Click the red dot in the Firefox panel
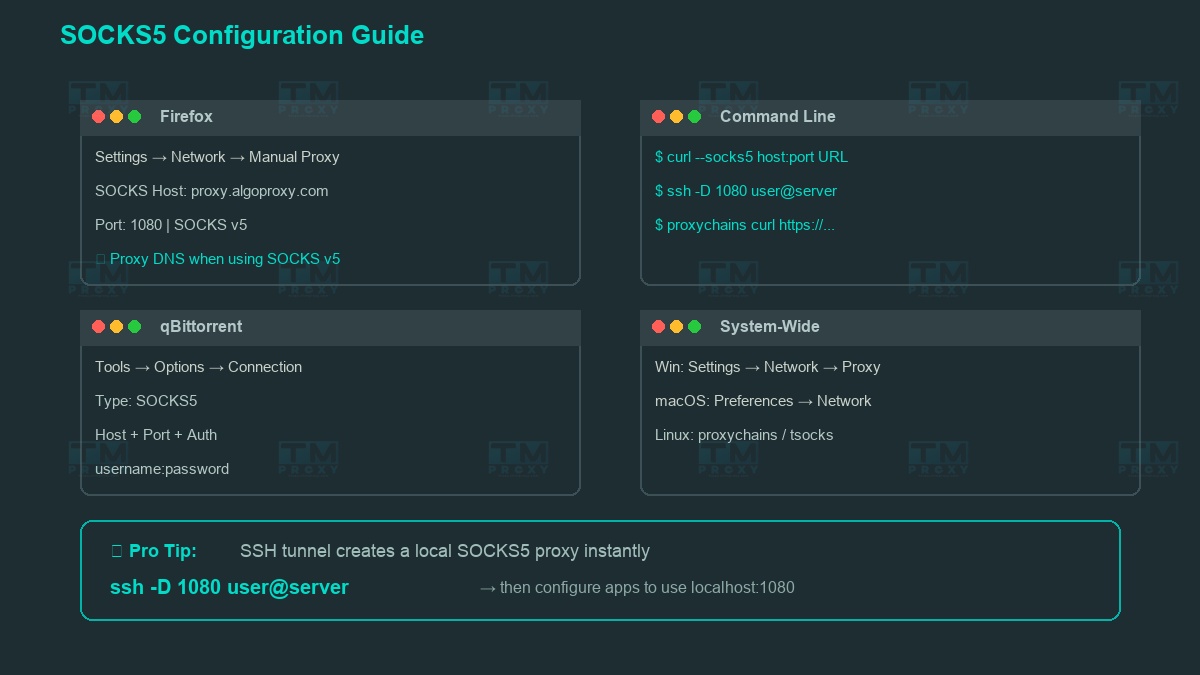Viewport: 1200px width, 675px height. (98, 117)
